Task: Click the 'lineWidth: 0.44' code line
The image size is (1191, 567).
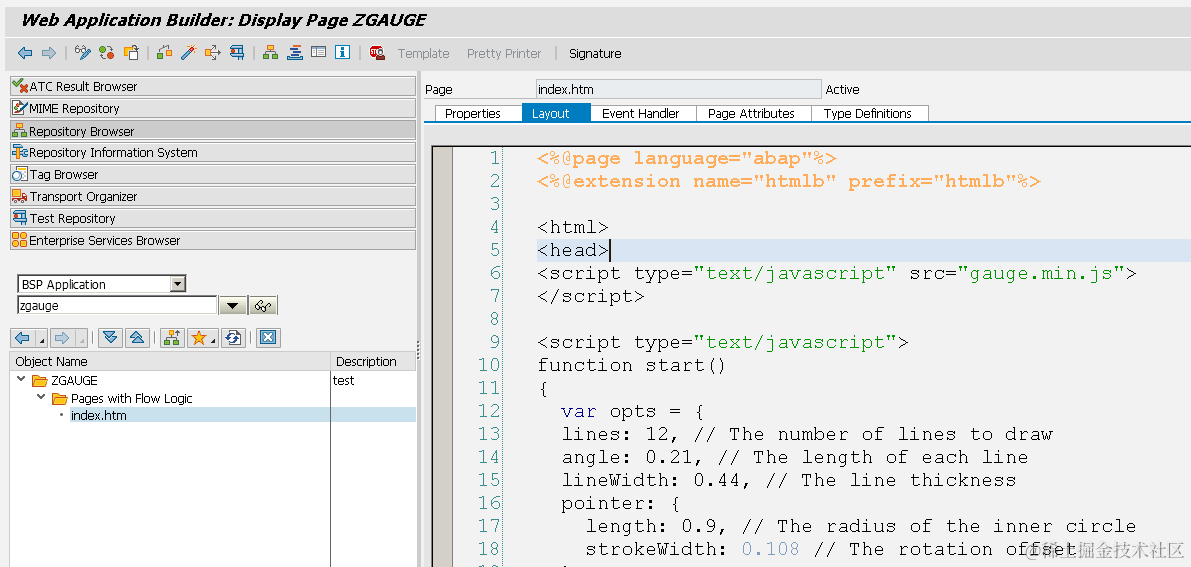Action: [x=788, y=480]
